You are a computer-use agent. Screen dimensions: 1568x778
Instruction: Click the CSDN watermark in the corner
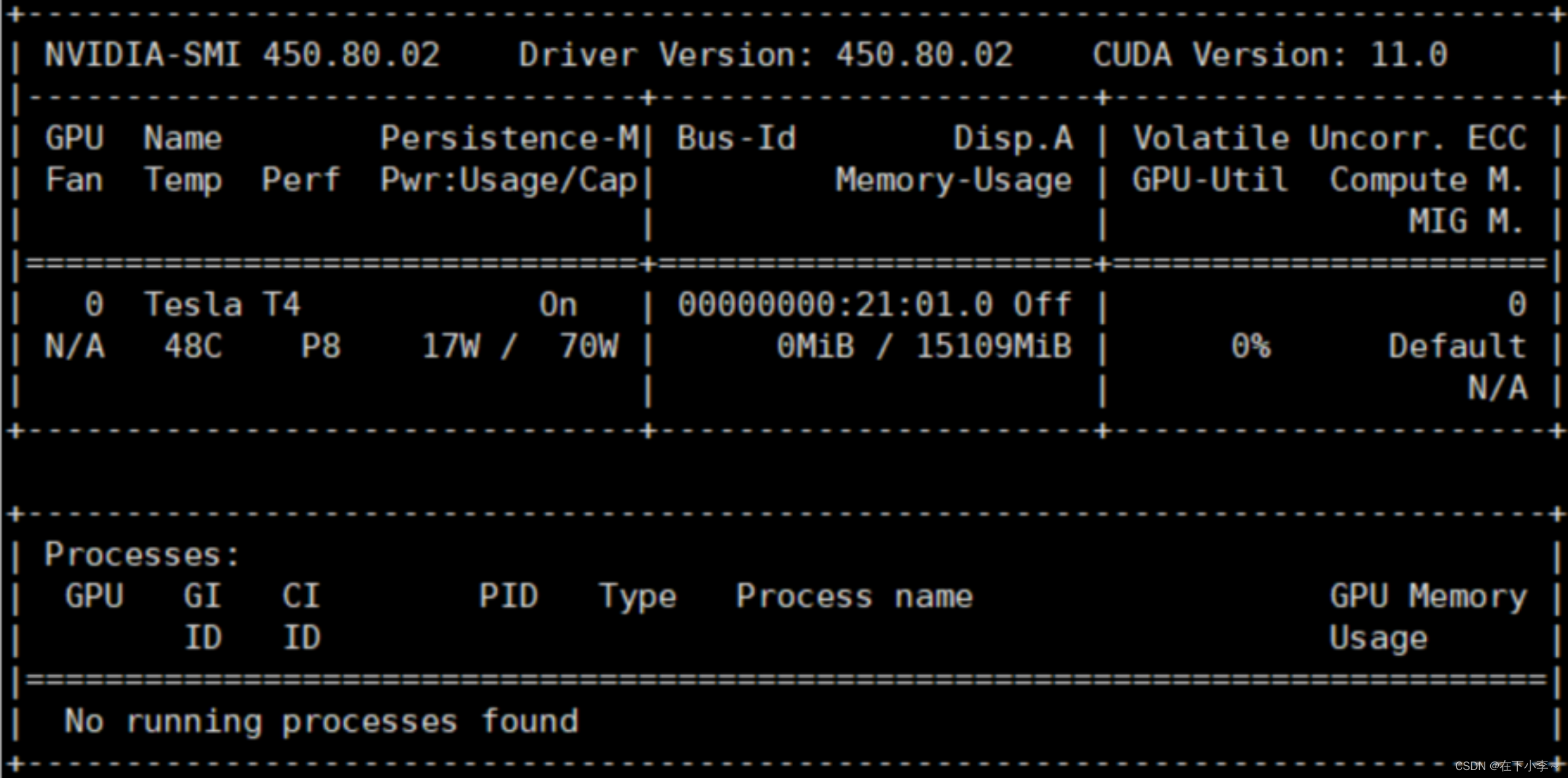coord(1506,766)
